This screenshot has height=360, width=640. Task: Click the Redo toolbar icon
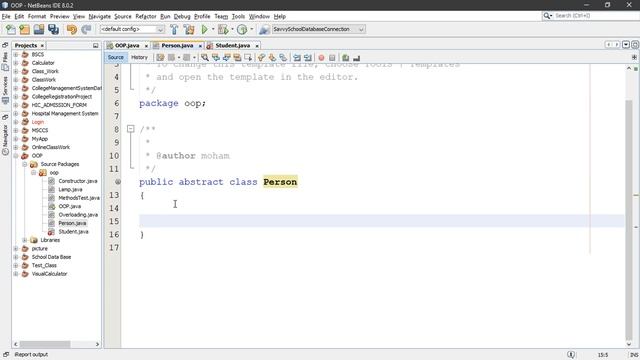86,29
